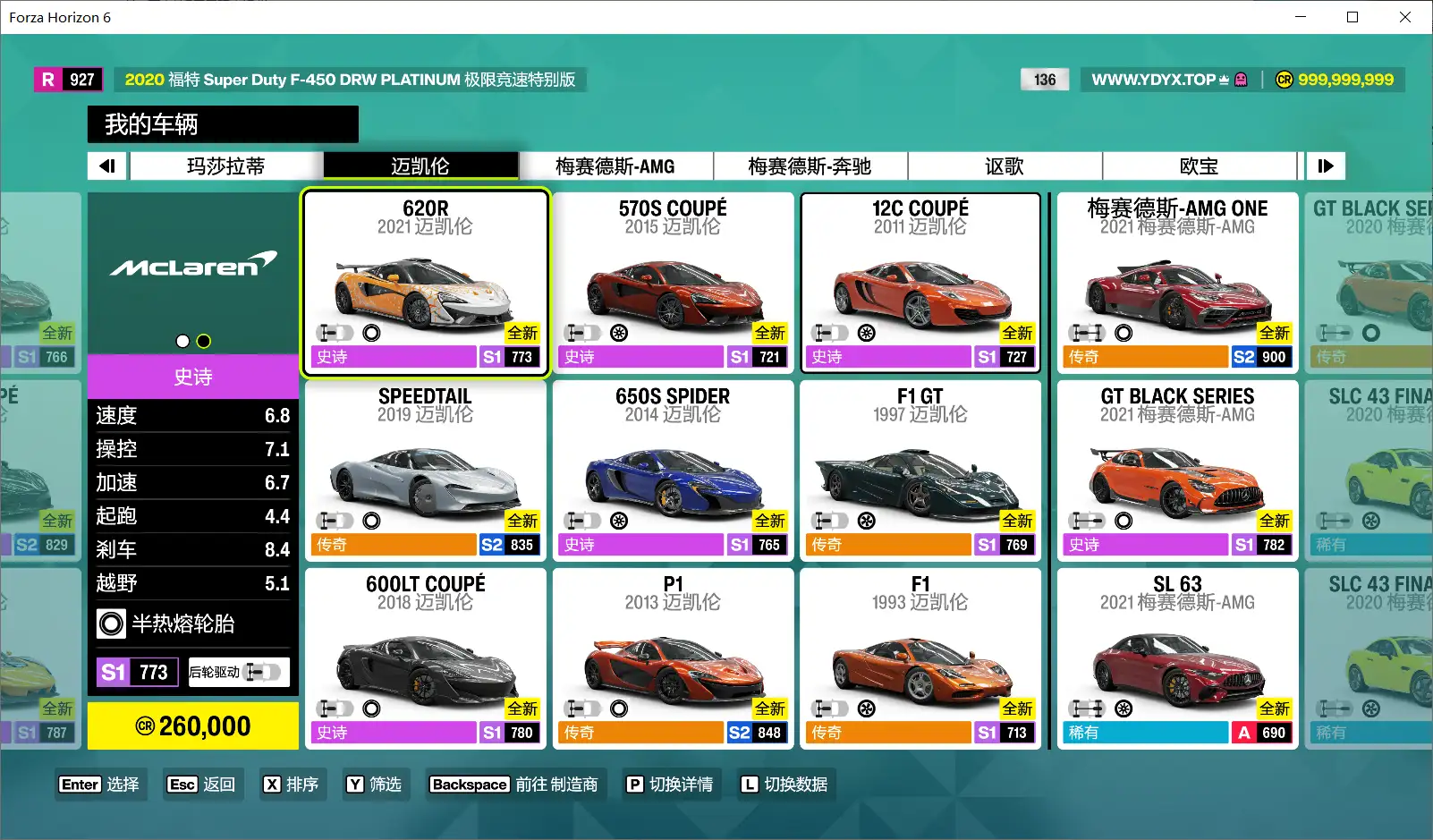Screen dimensions: 1433x840
Task: Open filters with Y 筛选
Action: pos(375,785)
